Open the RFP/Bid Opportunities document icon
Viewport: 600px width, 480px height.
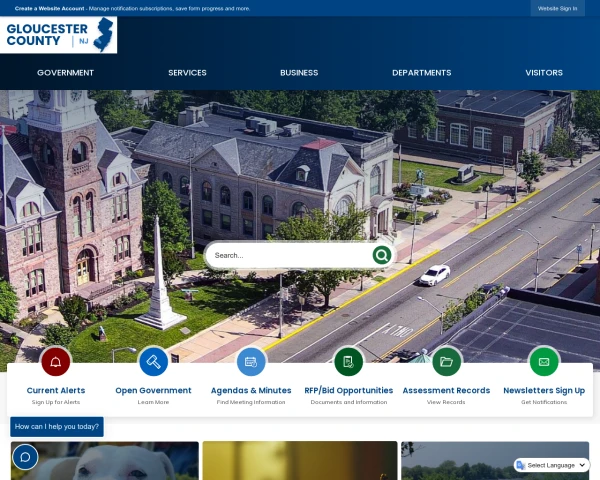(x=348, y=361)
